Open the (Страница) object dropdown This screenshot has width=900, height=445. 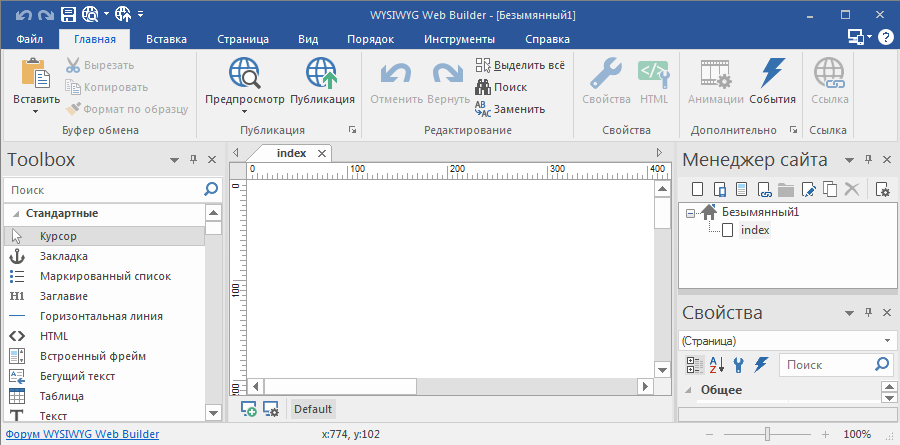[788, 340]
